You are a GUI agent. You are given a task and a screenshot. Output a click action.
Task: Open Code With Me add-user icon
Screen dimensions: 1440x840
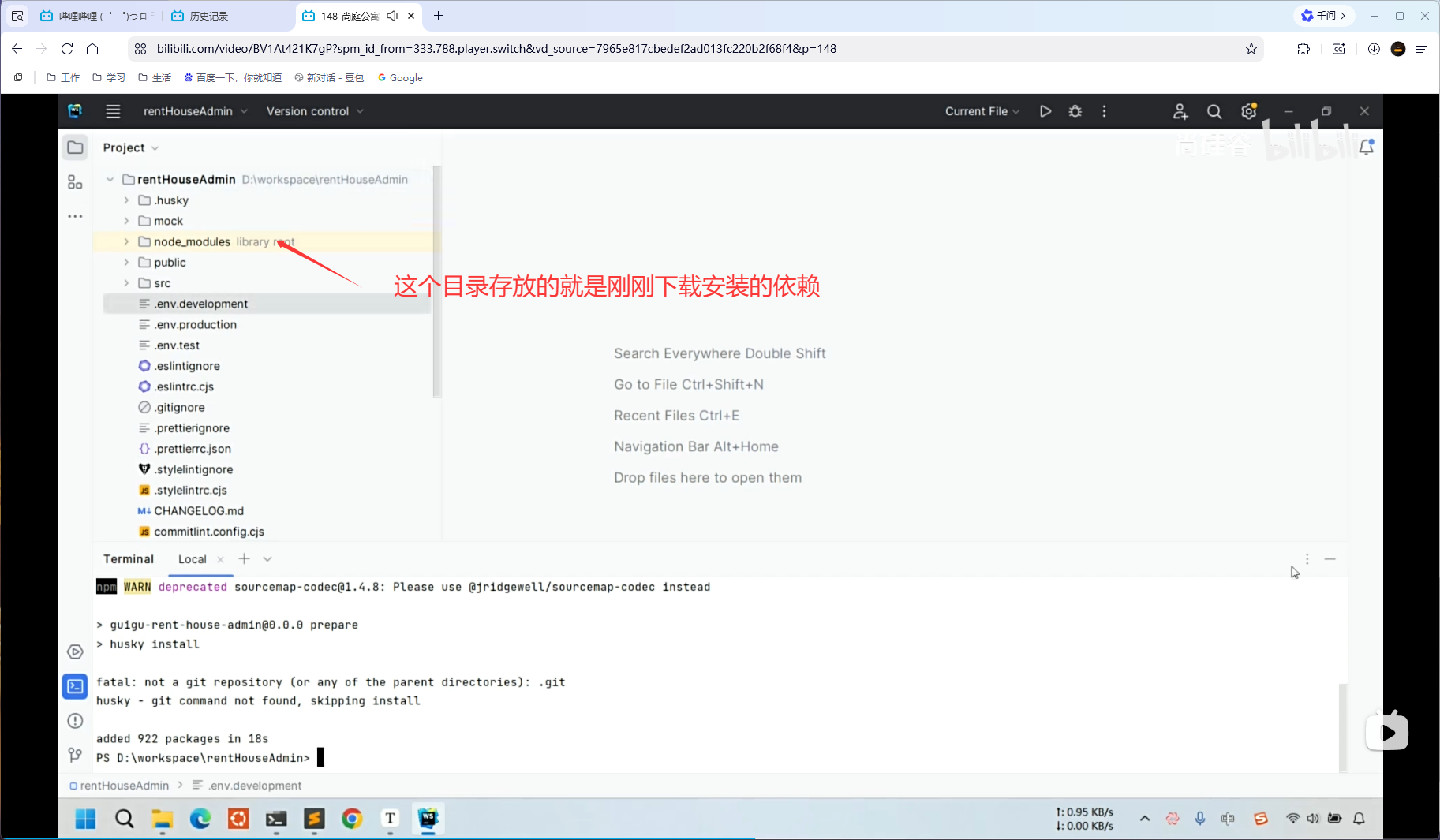coord(1180,112)
